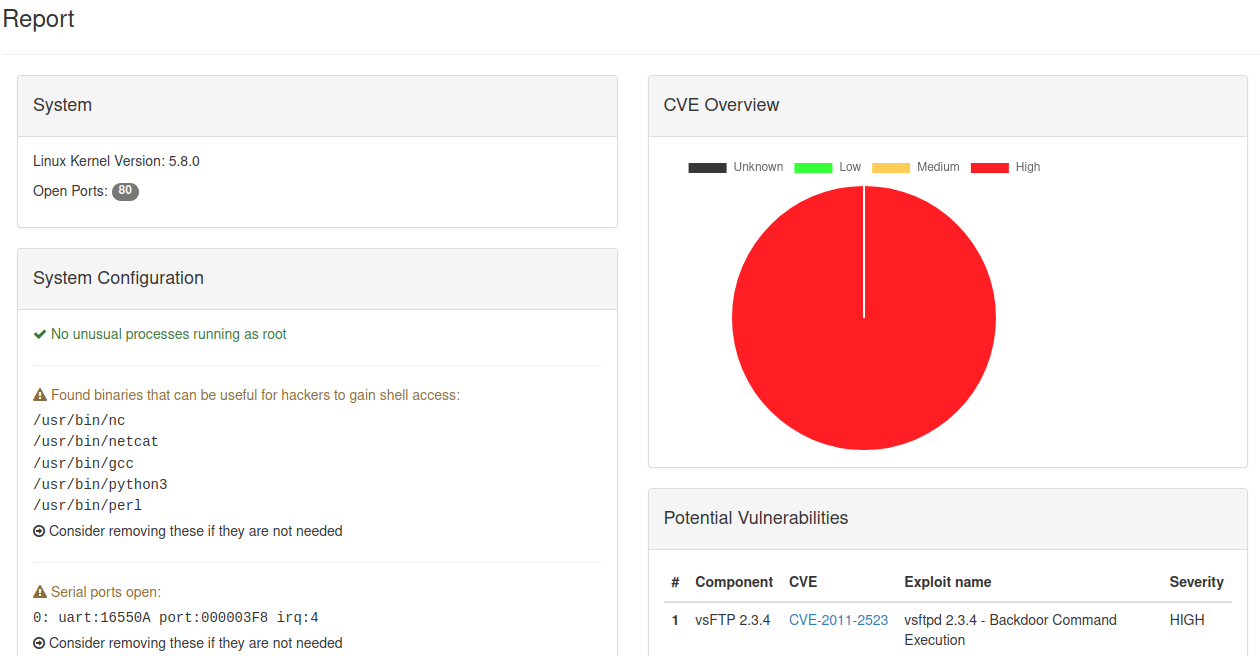The image size is (1260, 656).
Task: Toggle the Low severity legend item
Action: click(827, 167)
